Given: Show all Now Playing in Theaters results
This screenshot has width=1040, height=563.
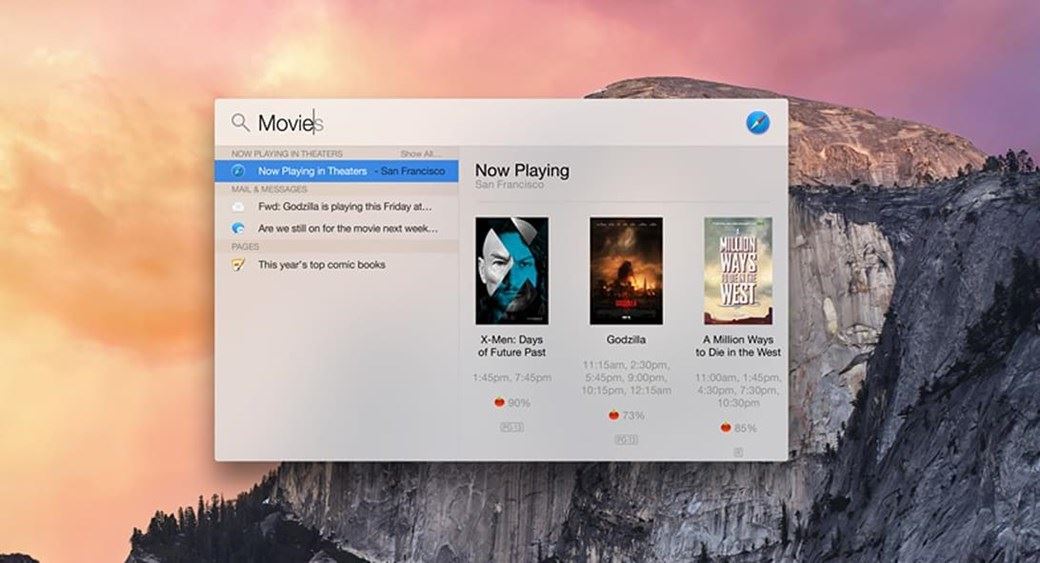Looking at the screenshot, I should coord(421,153).
